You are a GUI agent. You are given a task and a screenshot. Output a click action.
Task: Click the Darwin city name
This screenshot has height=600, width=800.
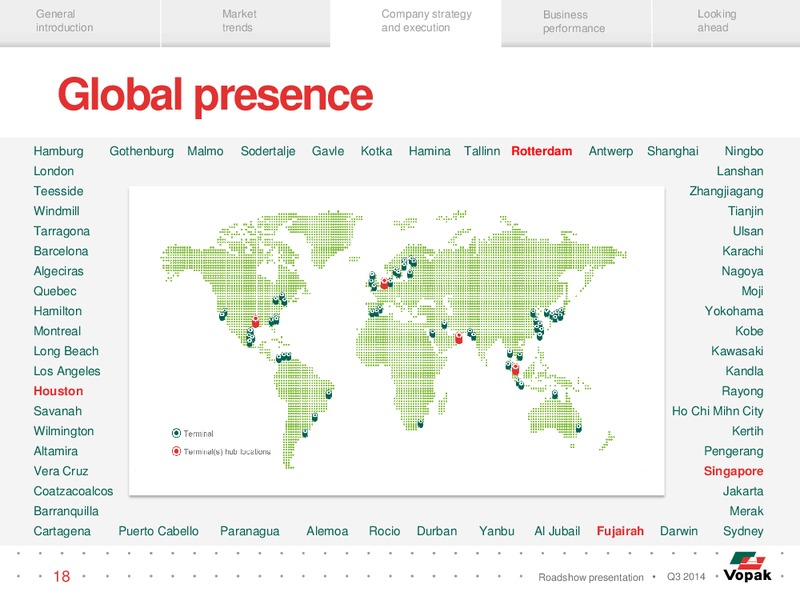tap(679, 531)
